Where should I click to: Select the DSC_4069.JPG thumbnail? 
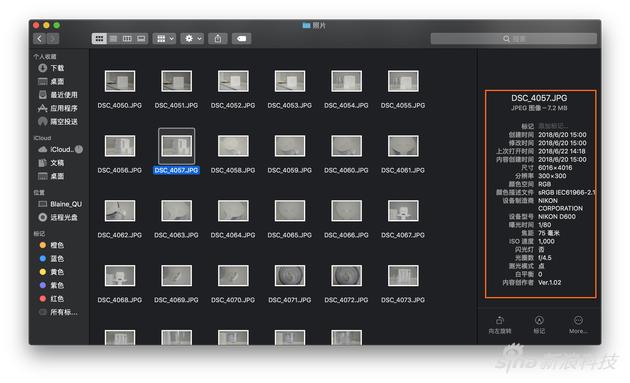coord(176,275)
